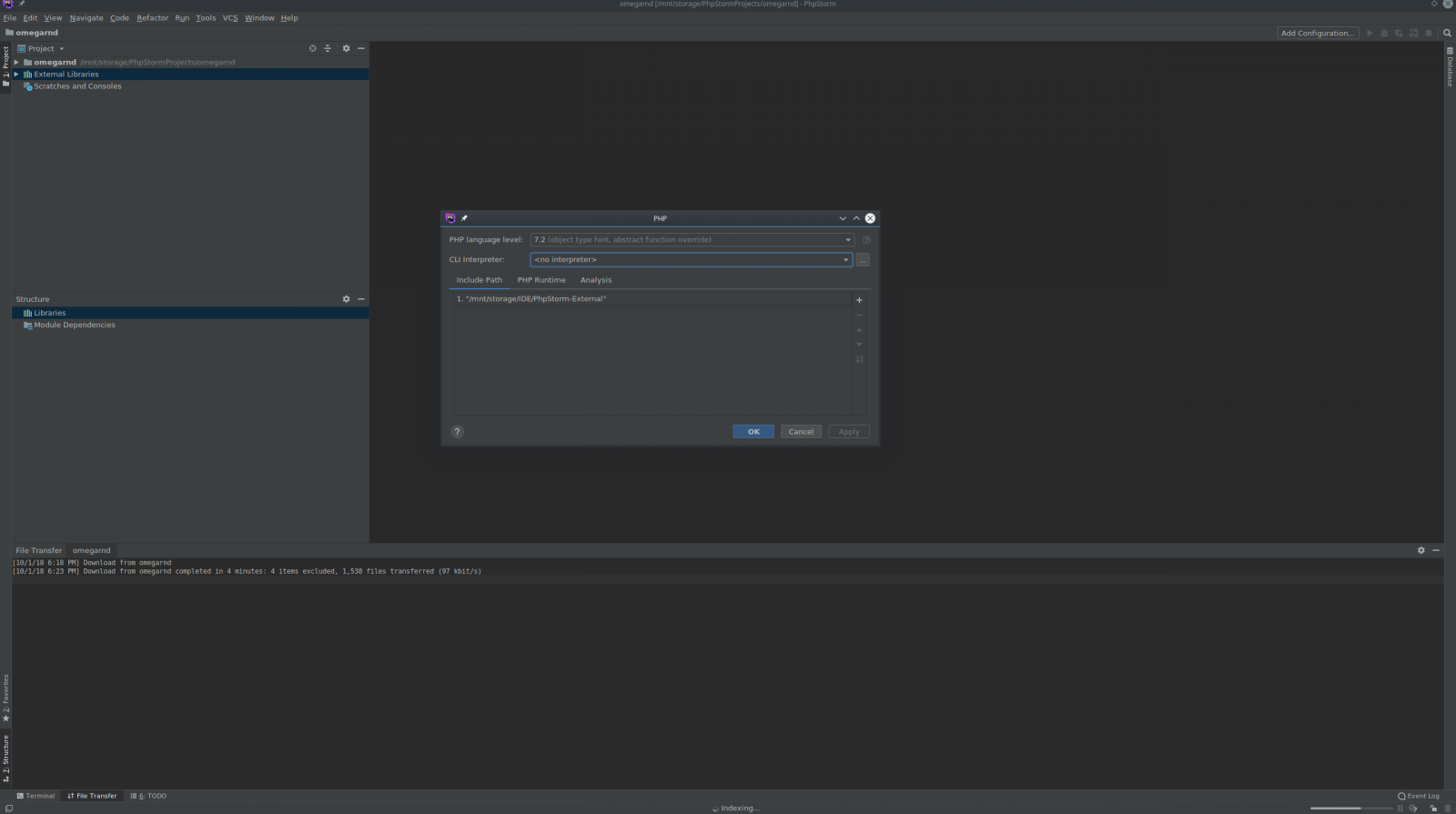The height and width of the screenshot is (814, 1456).
Task: Select the omegarnd File Transfer tab
Action: (x=92, y=550)
